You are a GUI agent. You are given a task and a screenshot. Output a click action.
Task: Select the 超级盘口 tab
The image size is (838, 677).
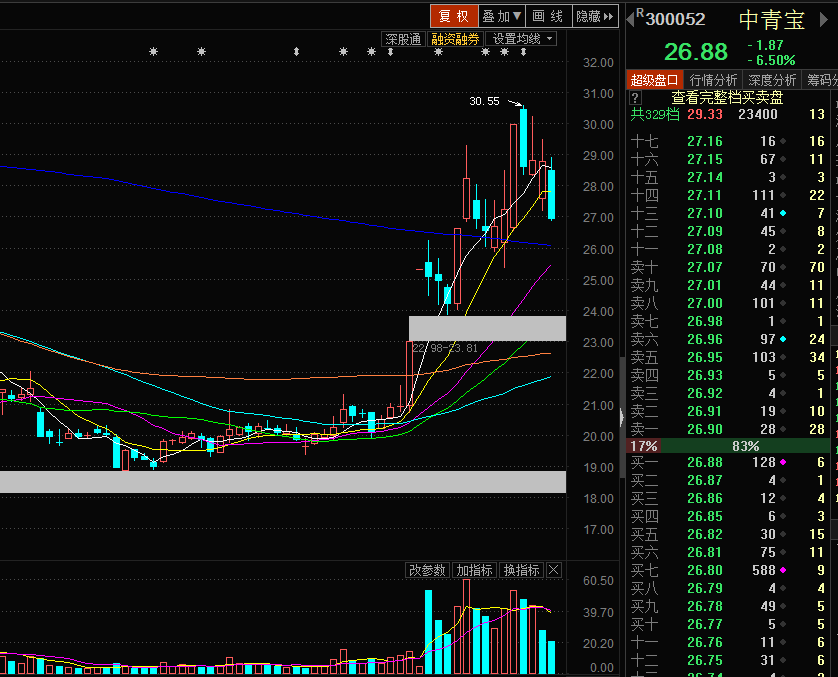654,80
